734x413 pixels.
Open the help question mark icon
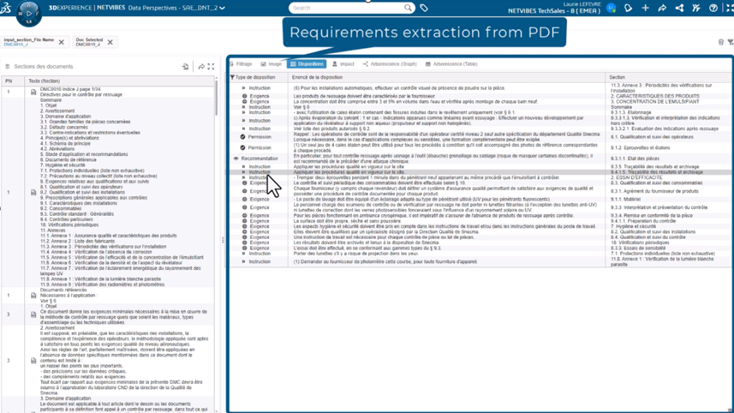(x=713, y=8)
